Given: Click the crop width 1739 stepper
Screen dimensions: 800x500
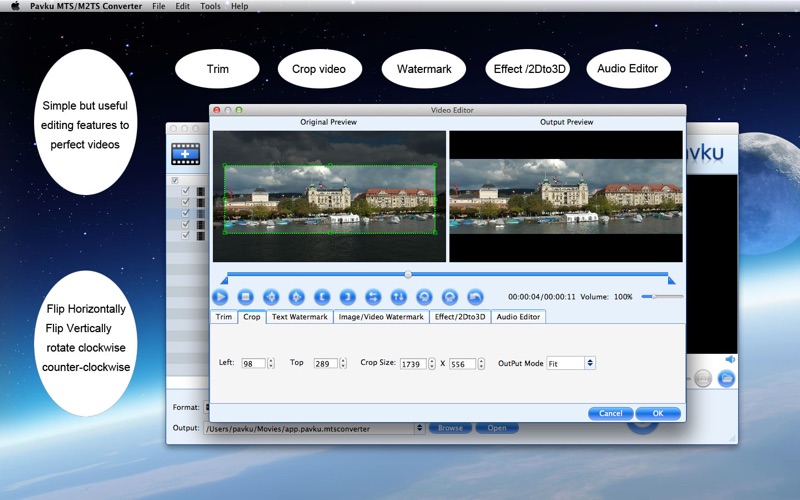Looking at the screenshot, I should pos(432,364).
